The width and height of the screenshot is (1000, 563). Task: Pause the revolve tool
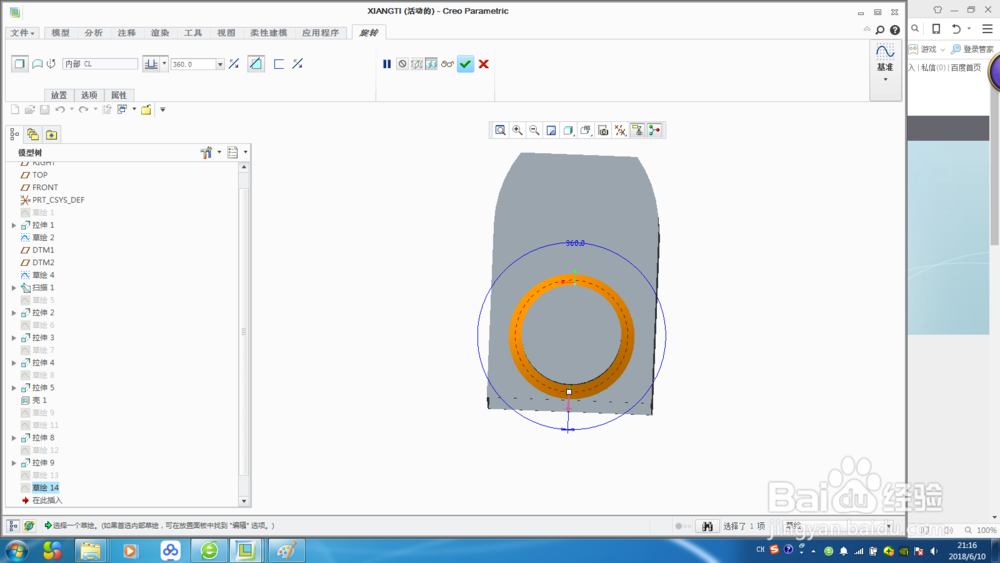386,64
